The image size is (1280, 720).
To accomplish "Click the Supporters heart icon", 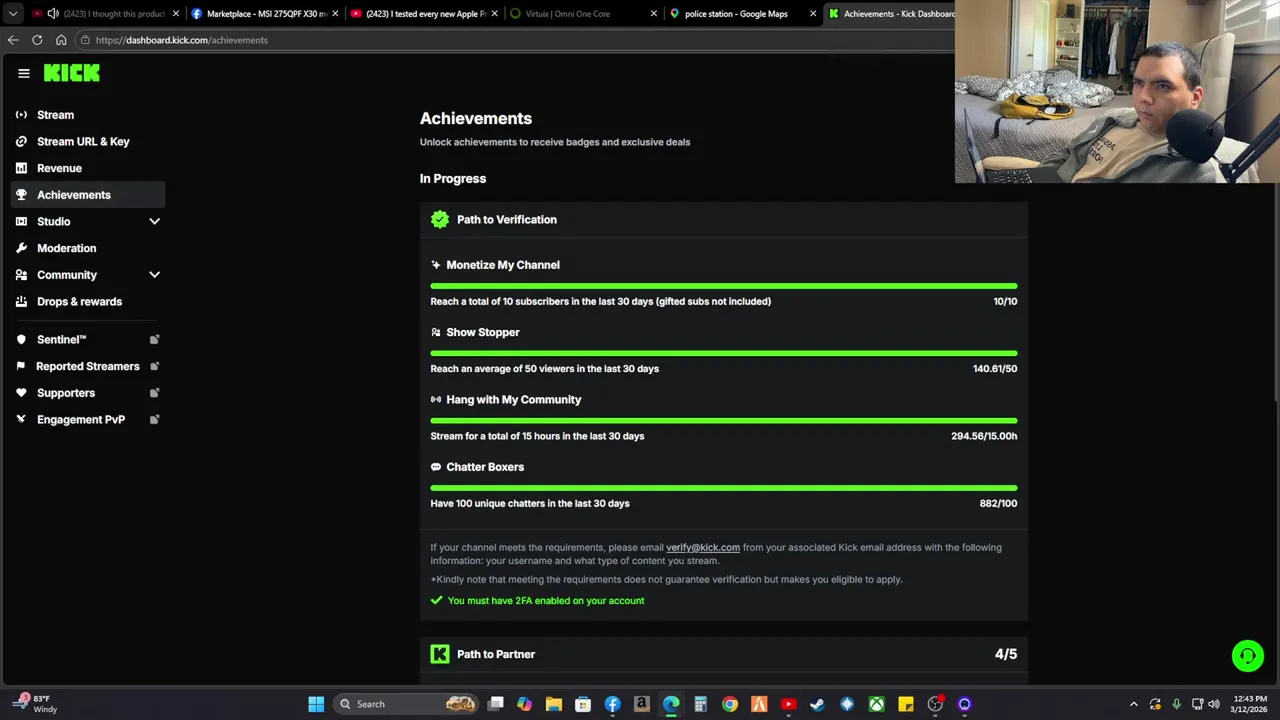I will [x=21, y=393].
